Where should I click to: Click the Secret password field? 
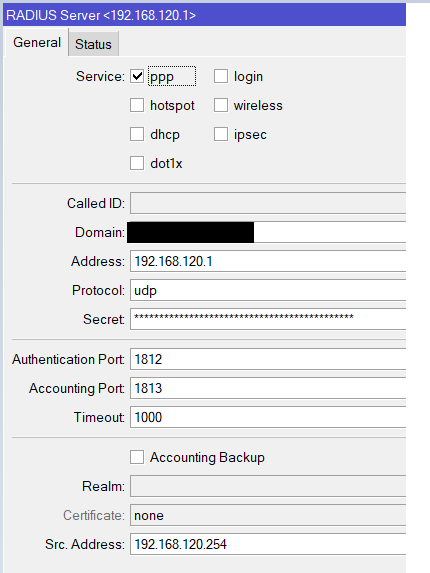[268, 319]
